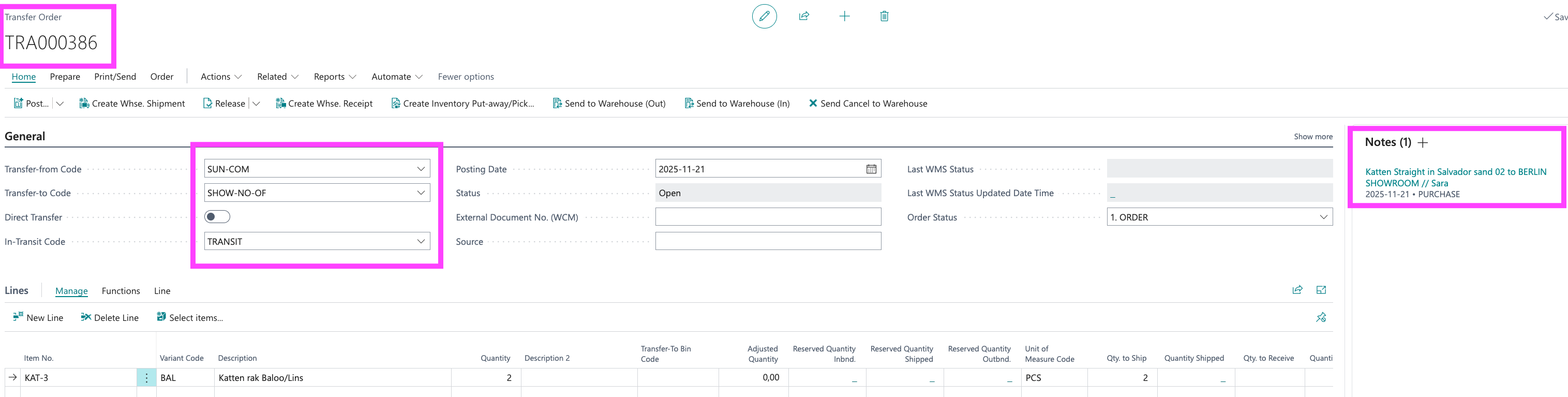Expand Lines section to full view icon
Screen dimensions: 1568x397
click(x=1321, y=290)
